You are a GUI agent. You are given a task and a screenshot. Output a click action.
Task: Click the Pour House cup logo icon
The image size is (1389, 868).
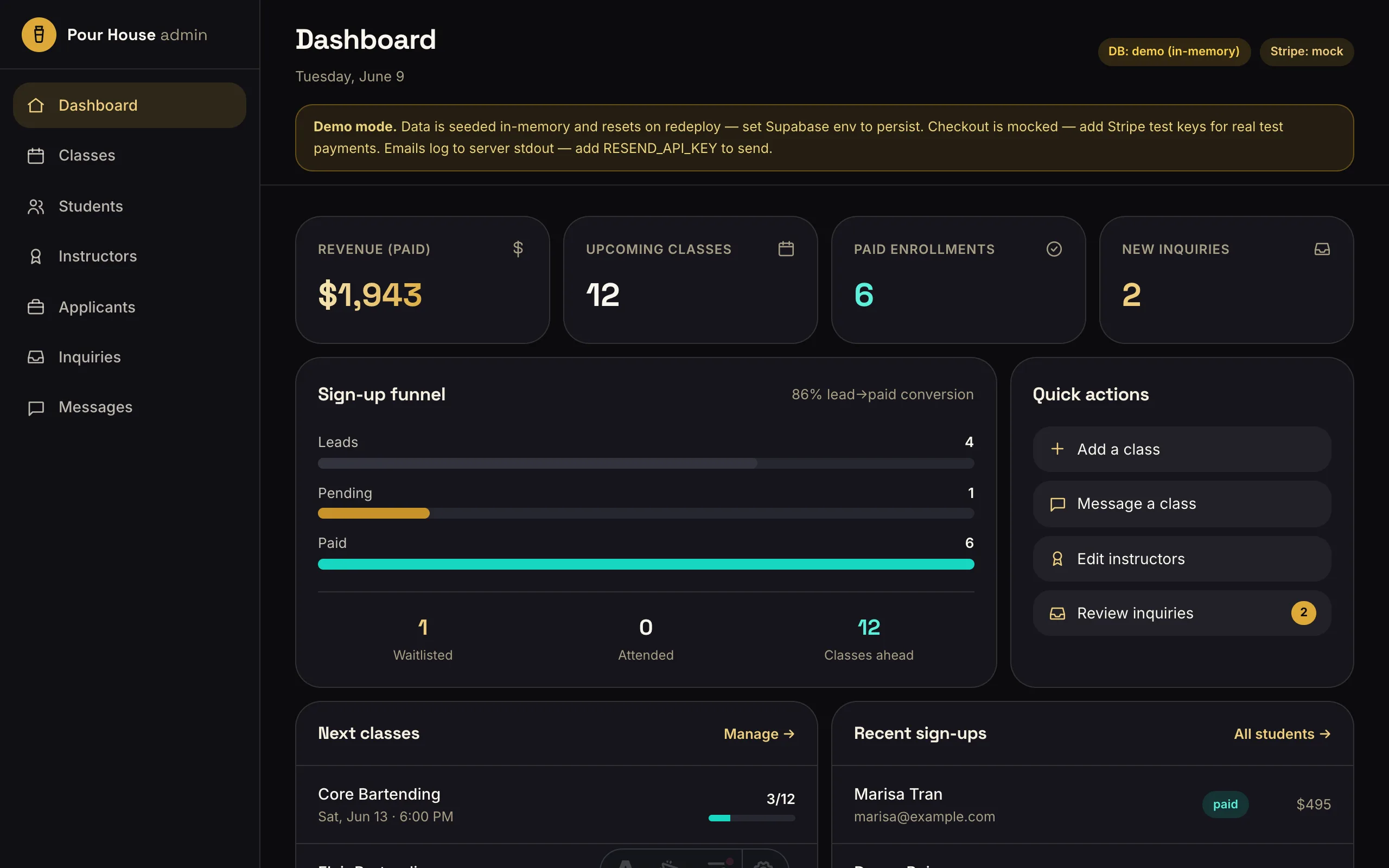(x=39, y=34)
